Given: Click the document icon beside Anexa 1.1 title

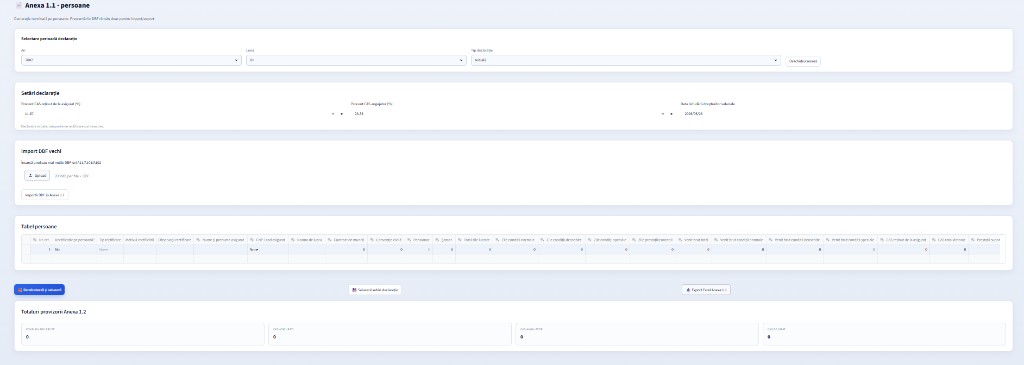Looking at the screenshot, I should [x=18, y=5].
